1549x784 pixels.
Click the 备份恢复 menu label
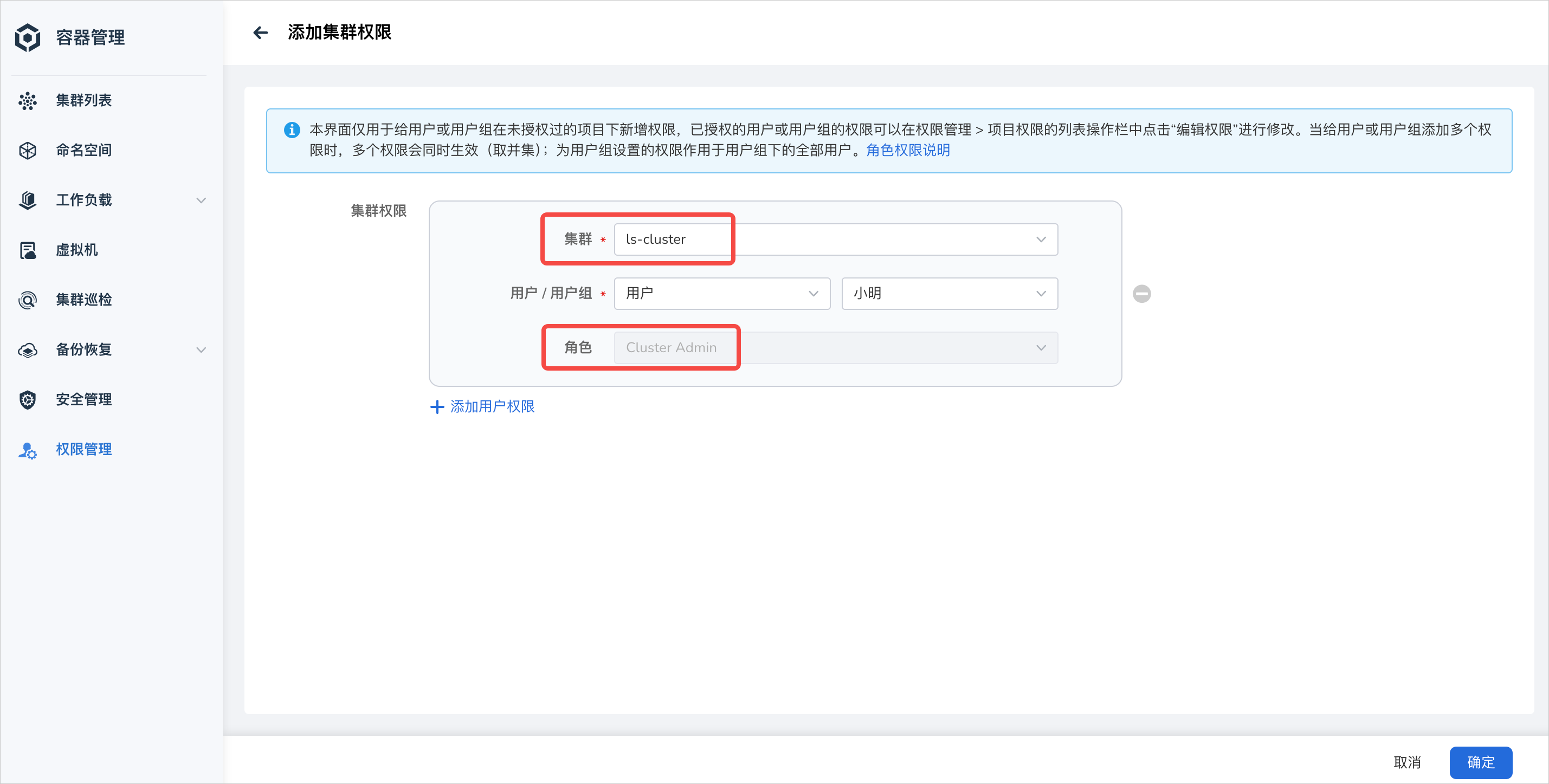pyautogui.click(x=83, y=350)
